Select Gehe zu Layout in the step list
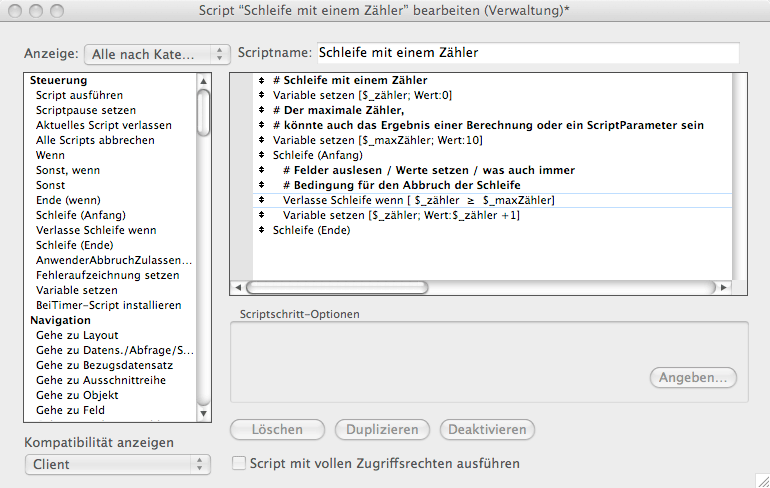The width and height of the screenshot is (770, 488). click(x=77, y=335)
